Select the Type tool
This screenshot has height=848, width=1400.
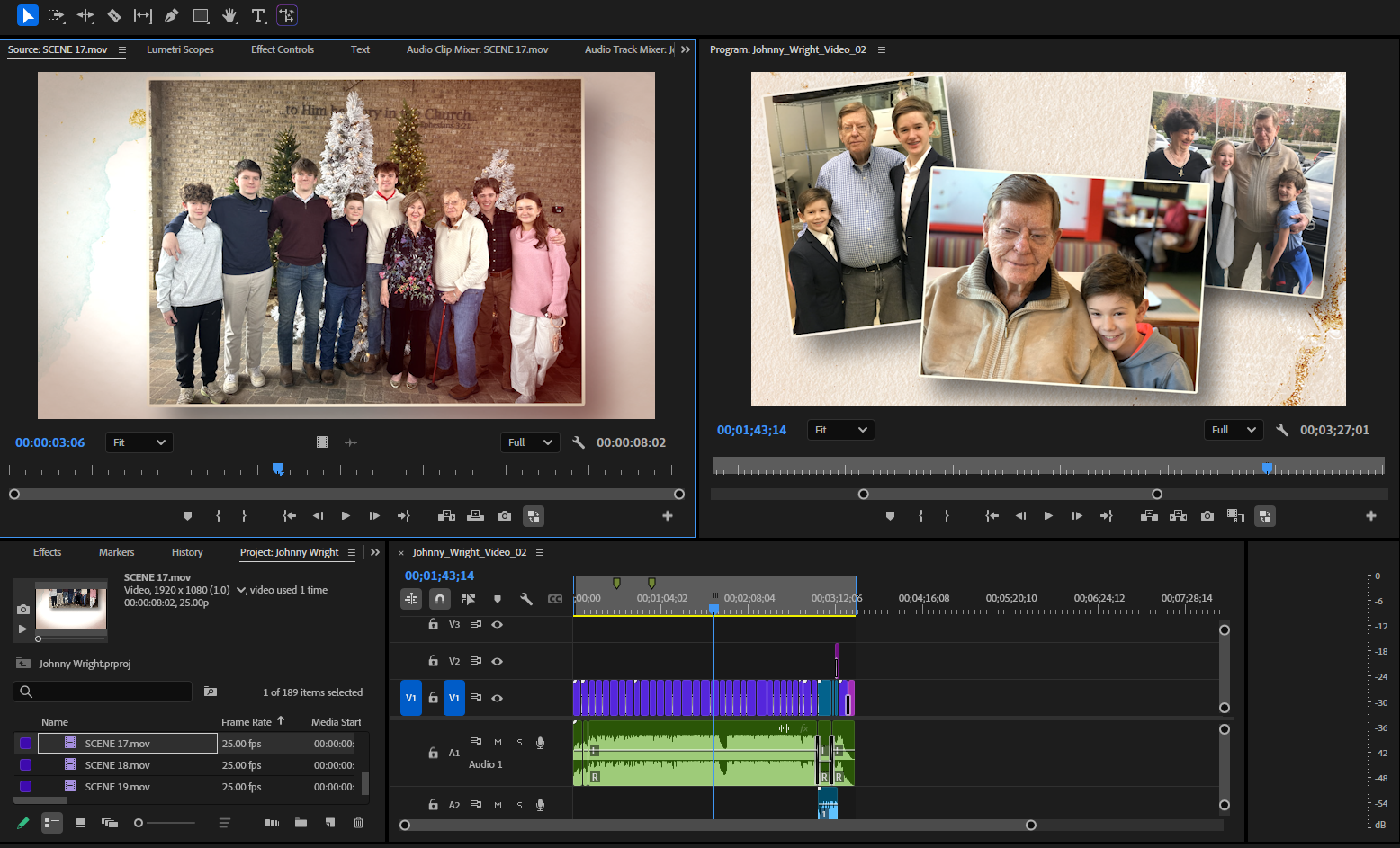click(x=258, y=15)
